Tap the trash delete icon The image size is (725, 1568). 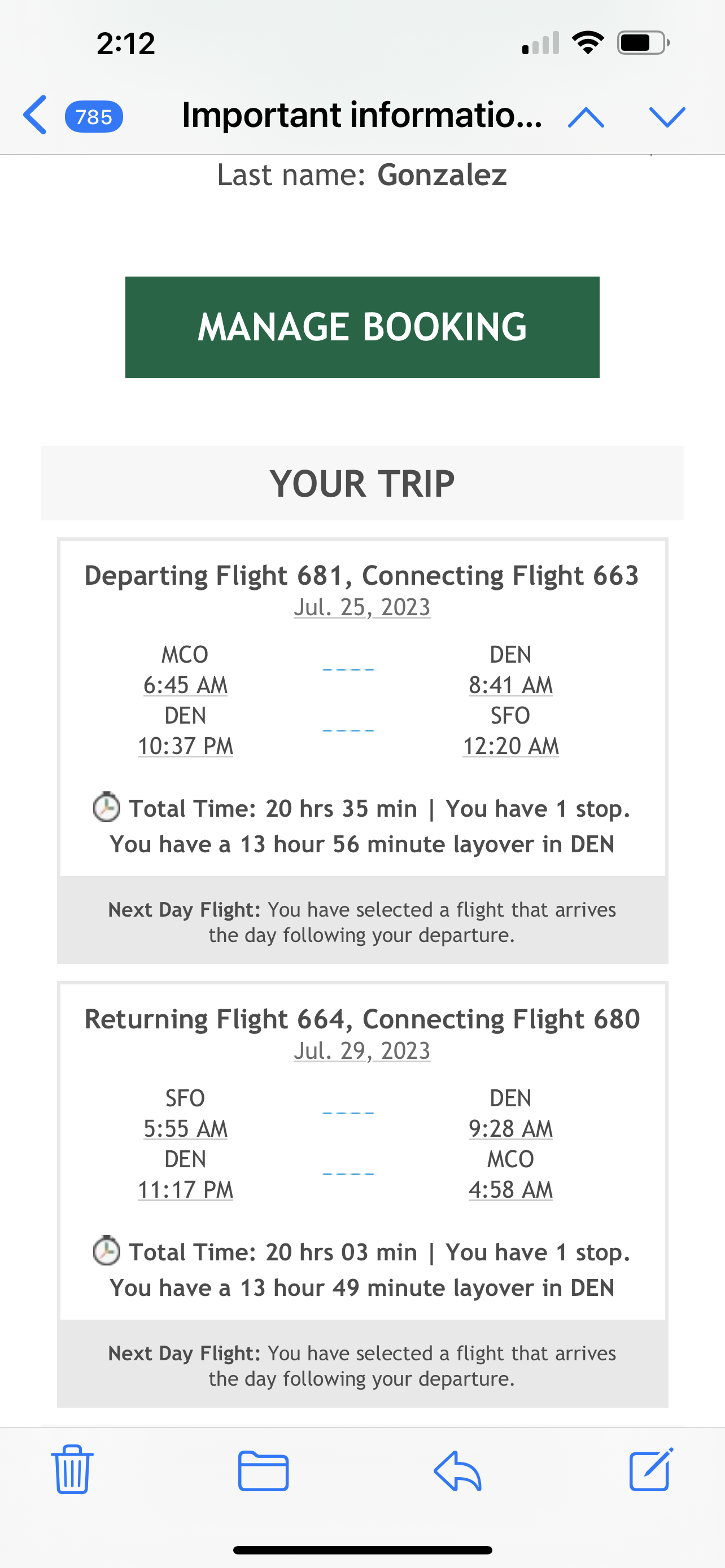[x=72, y=1470]
